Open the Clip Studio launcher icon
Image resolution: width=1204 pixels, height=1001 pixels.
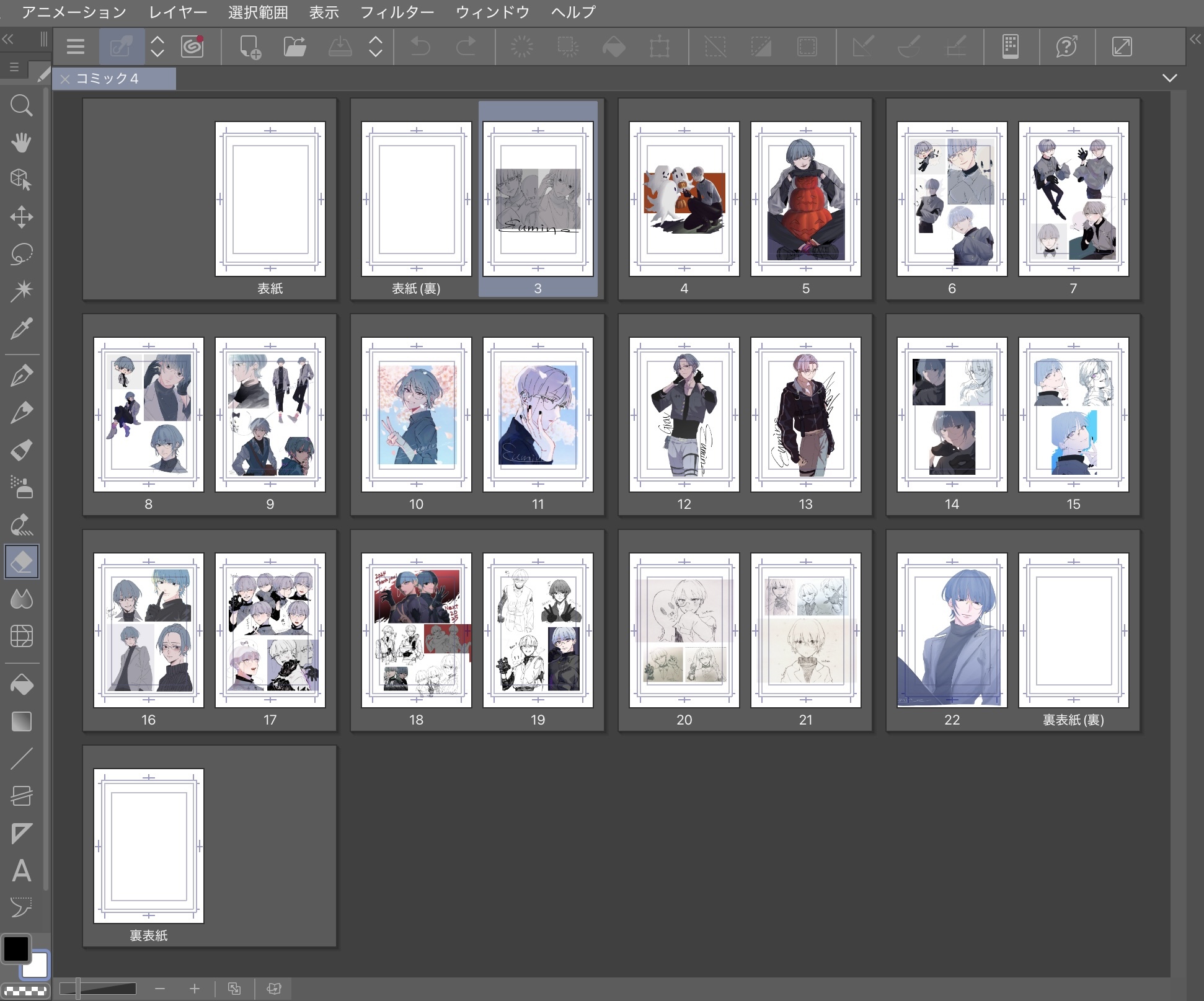pos(192,46)
